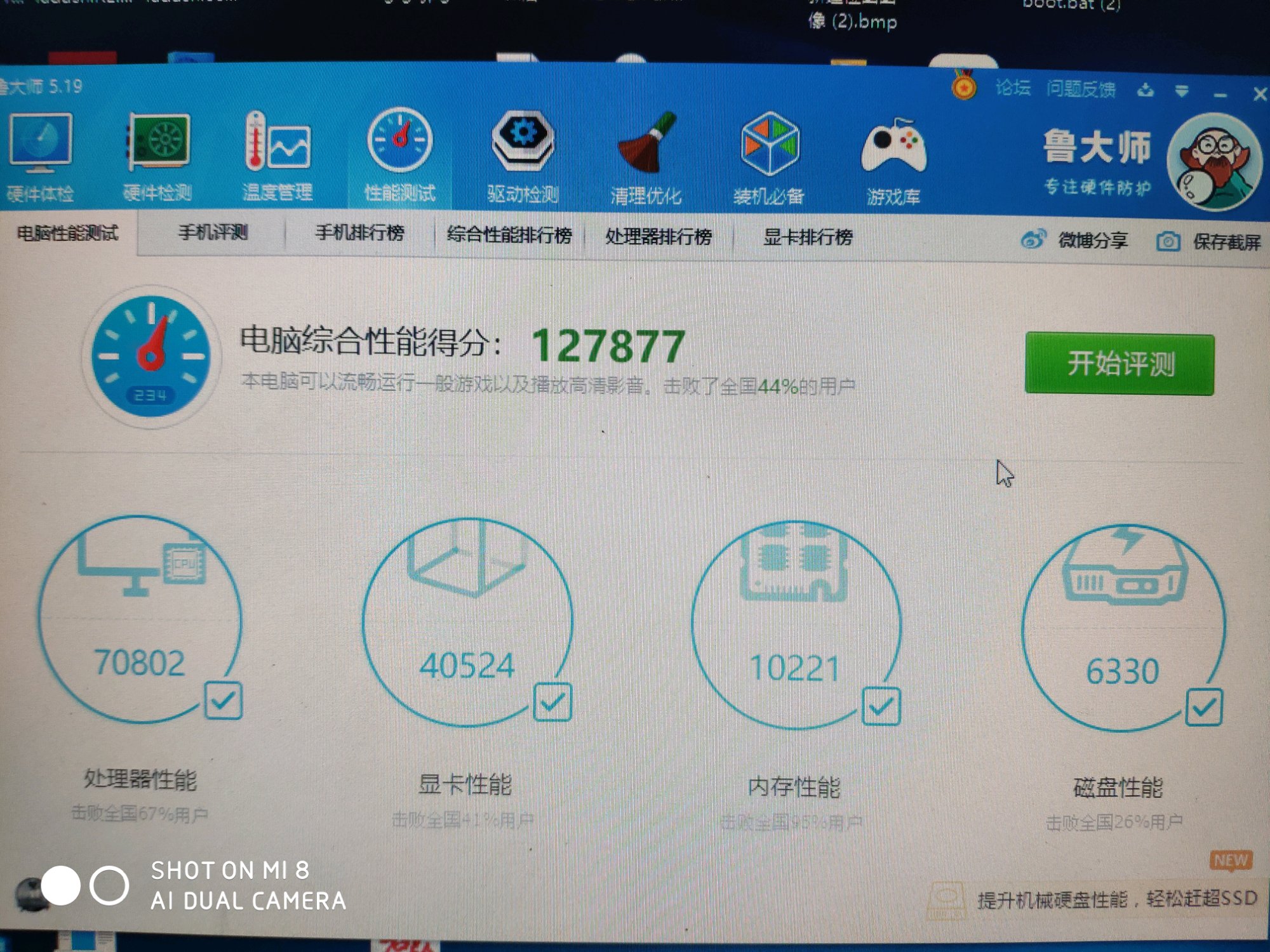
Task: Click the green 开始评测 button
Action: click(x=1119, y=364)
